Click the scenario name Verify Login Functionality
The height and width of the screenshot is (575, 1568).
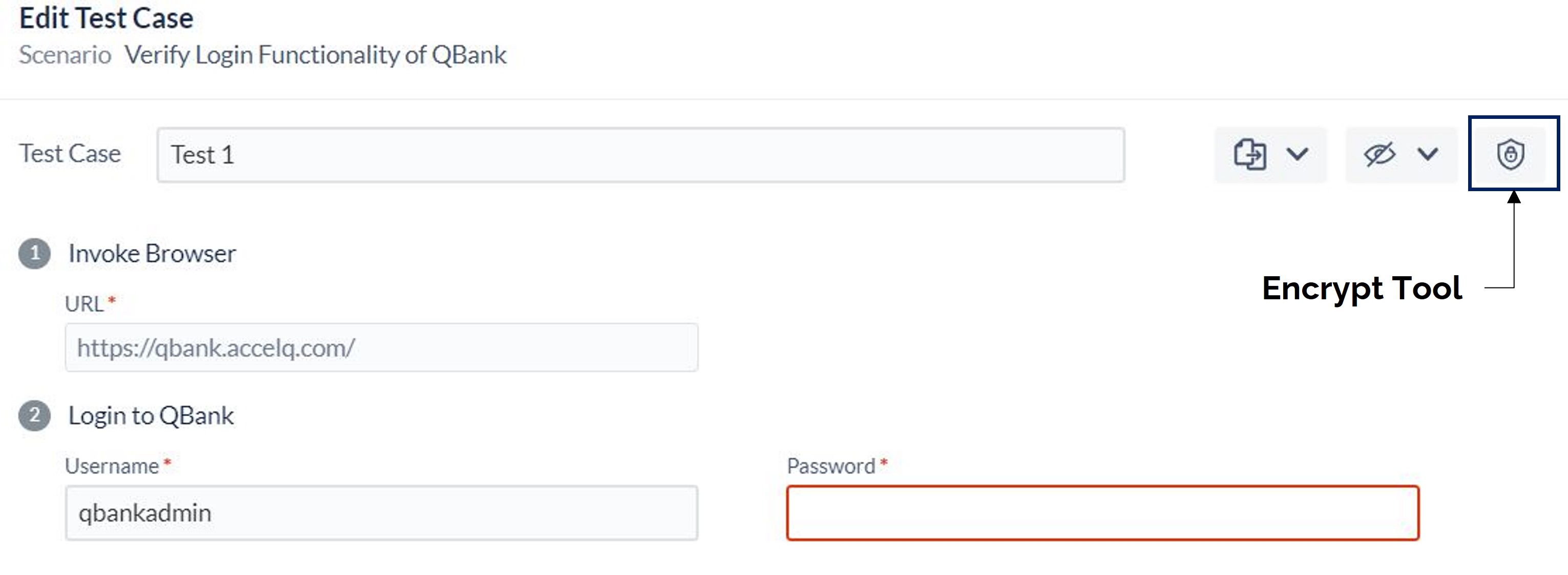316,55
